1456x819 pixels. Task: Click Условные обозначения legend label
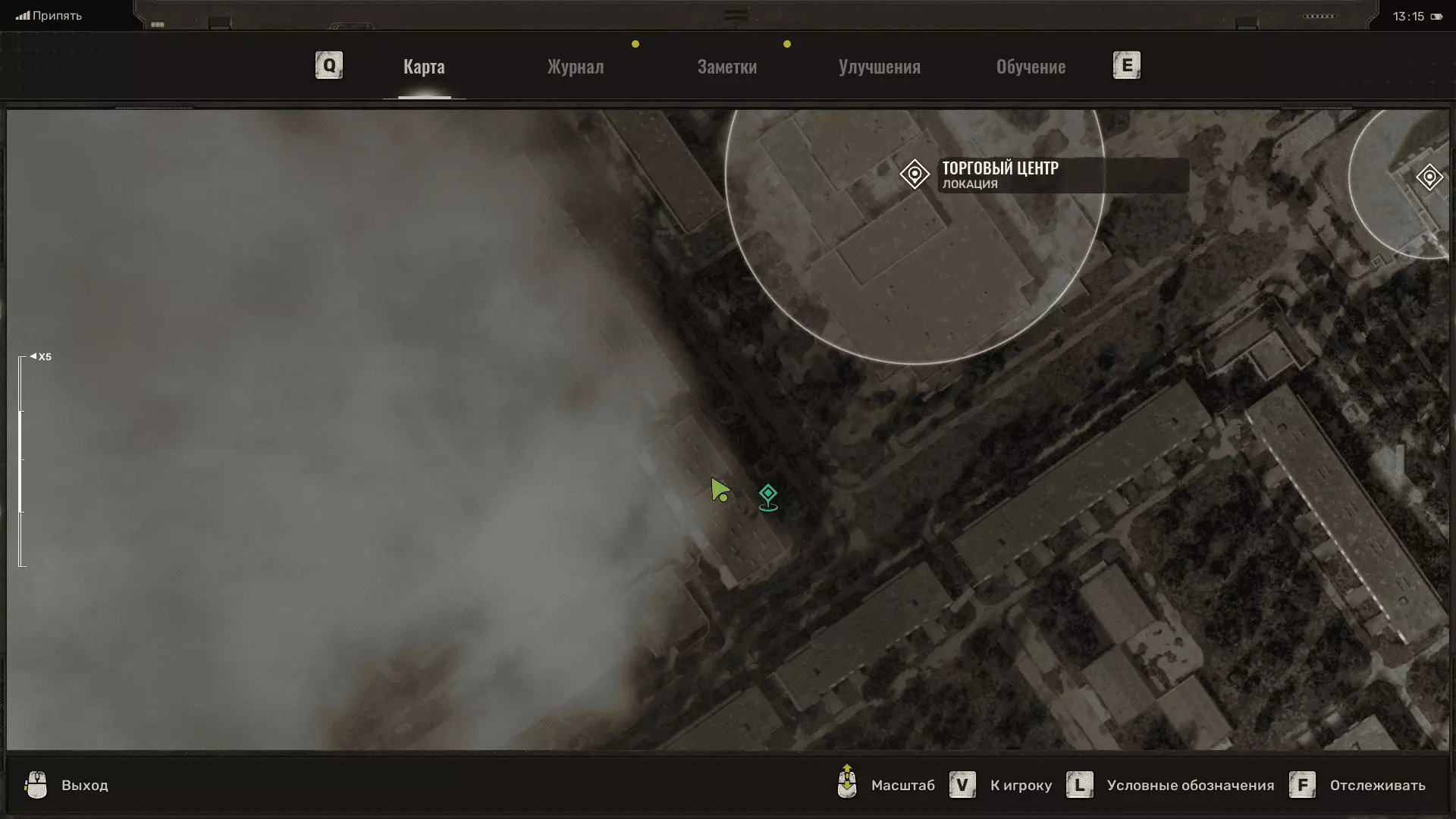coord(1190,786)
